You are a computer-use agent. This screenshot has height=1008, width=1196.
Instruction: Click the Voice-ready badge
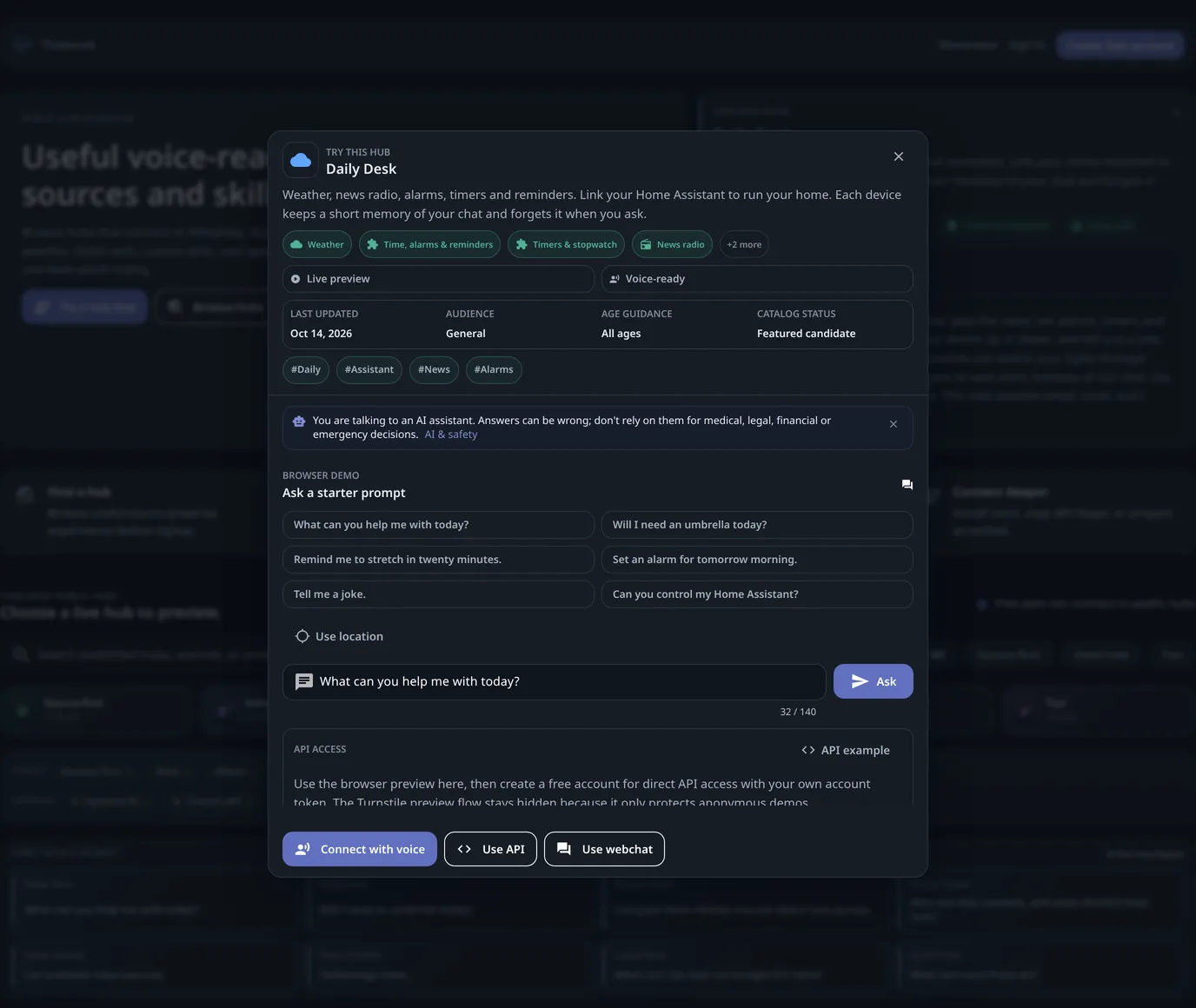pyautogui.click(x=757, y=279)
